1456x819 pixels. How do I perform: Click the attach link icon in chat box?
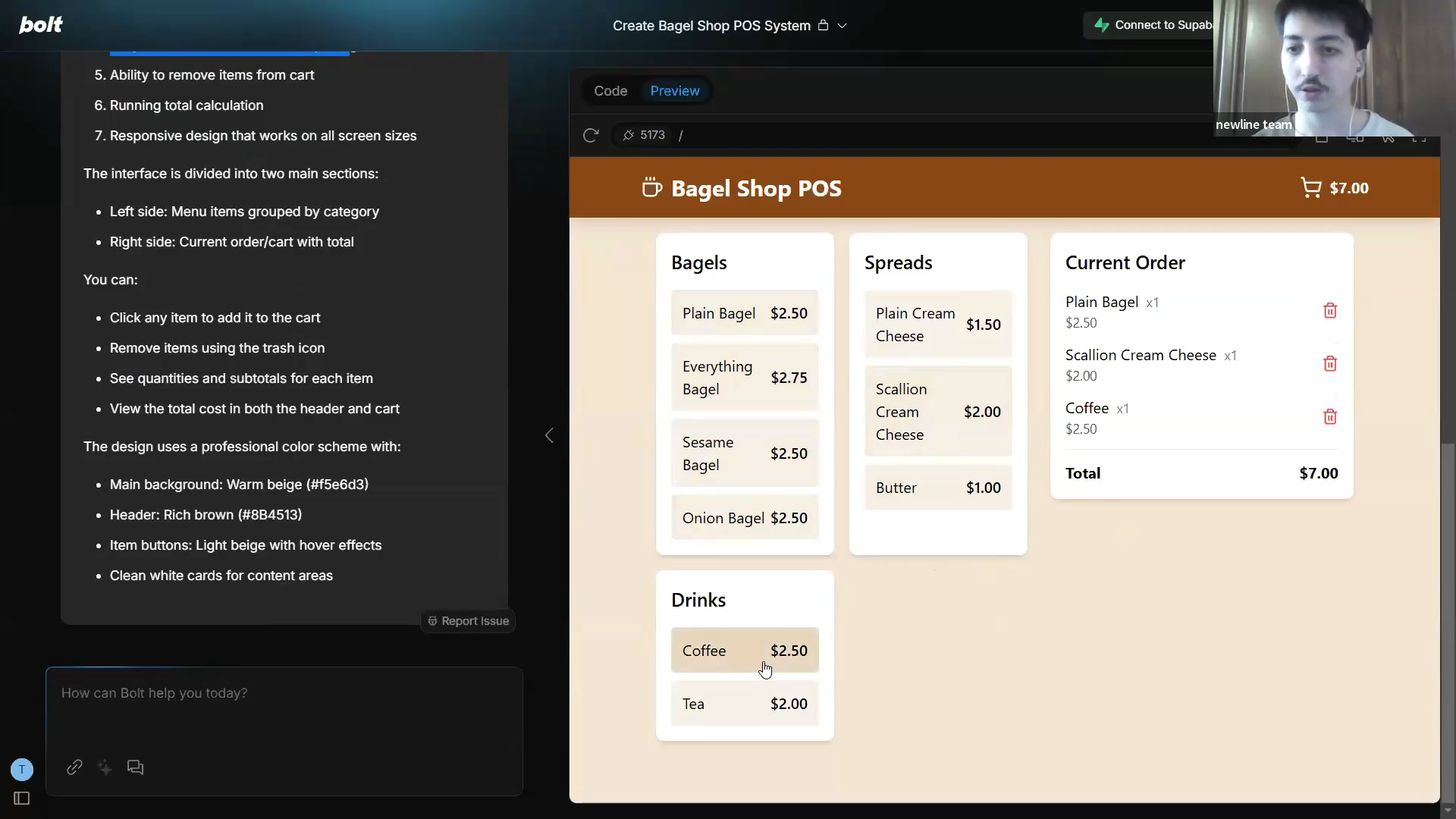point(74,767)
